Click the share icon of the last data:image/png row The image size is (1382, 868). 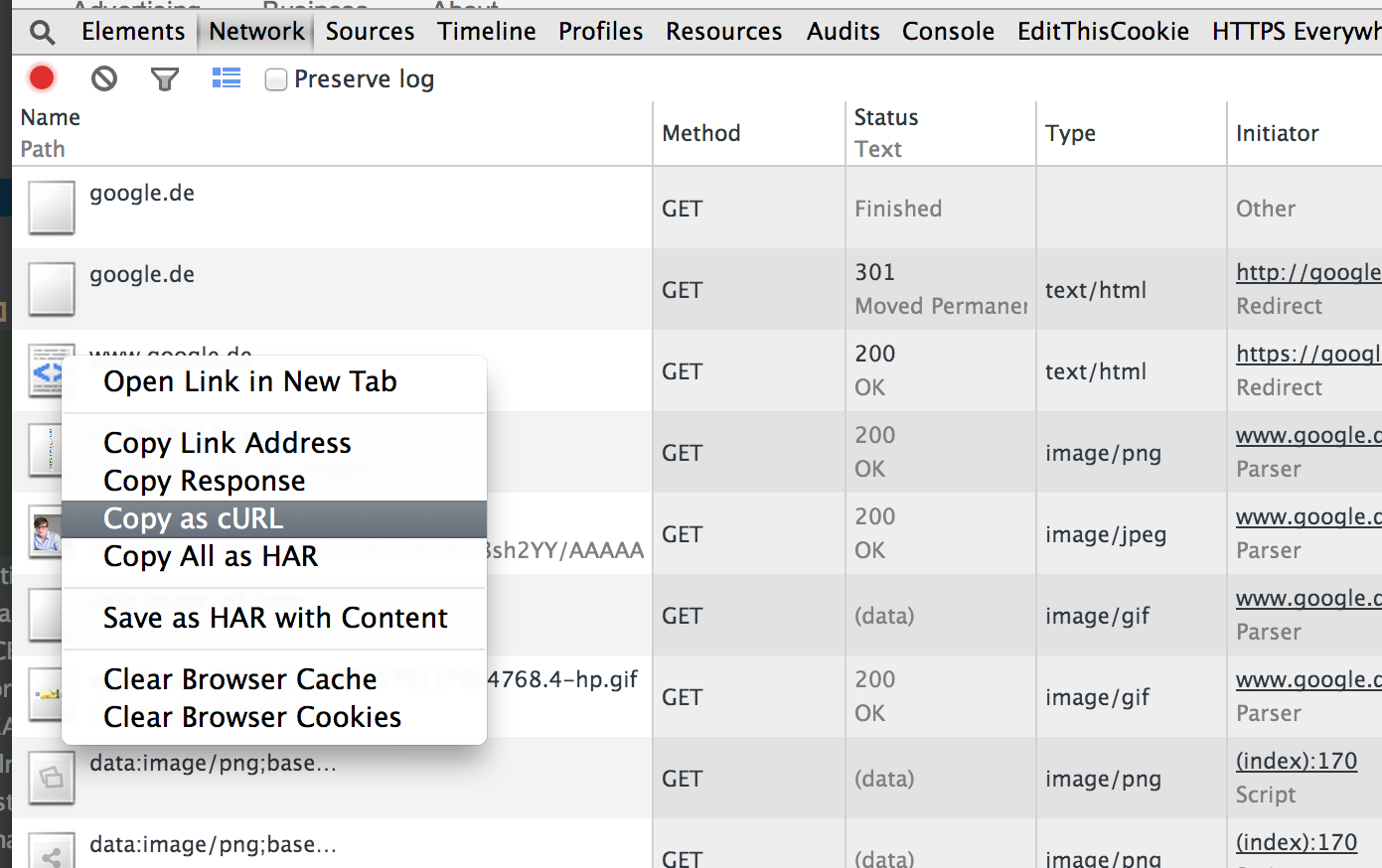pyautogui.click(x=52, y=852)
